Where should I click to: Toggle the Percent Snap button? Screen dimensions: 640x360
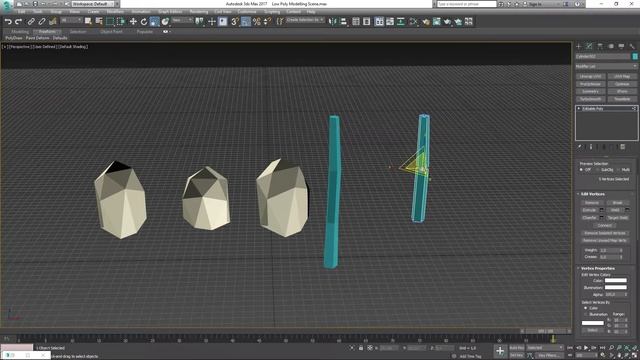coord(256,22)
